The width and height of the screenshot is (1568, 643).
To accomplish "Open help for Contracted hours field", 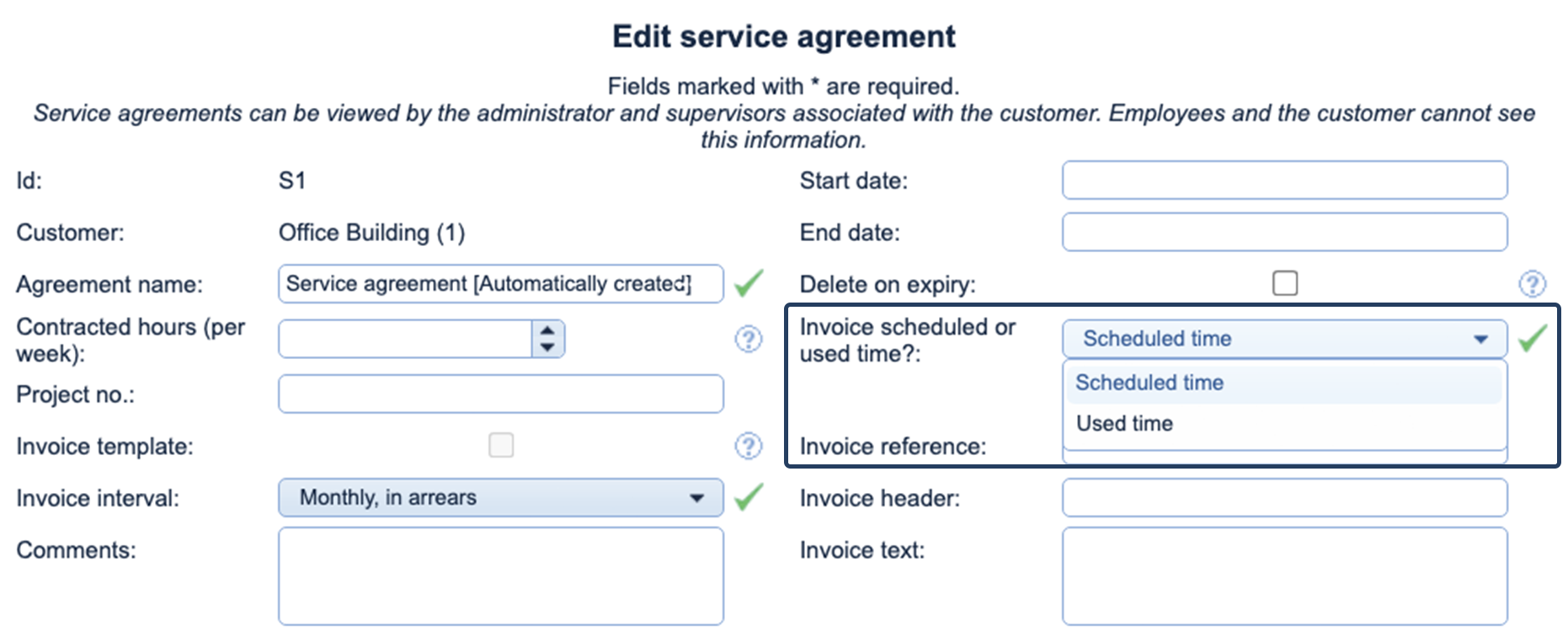I will click(748, 338).
